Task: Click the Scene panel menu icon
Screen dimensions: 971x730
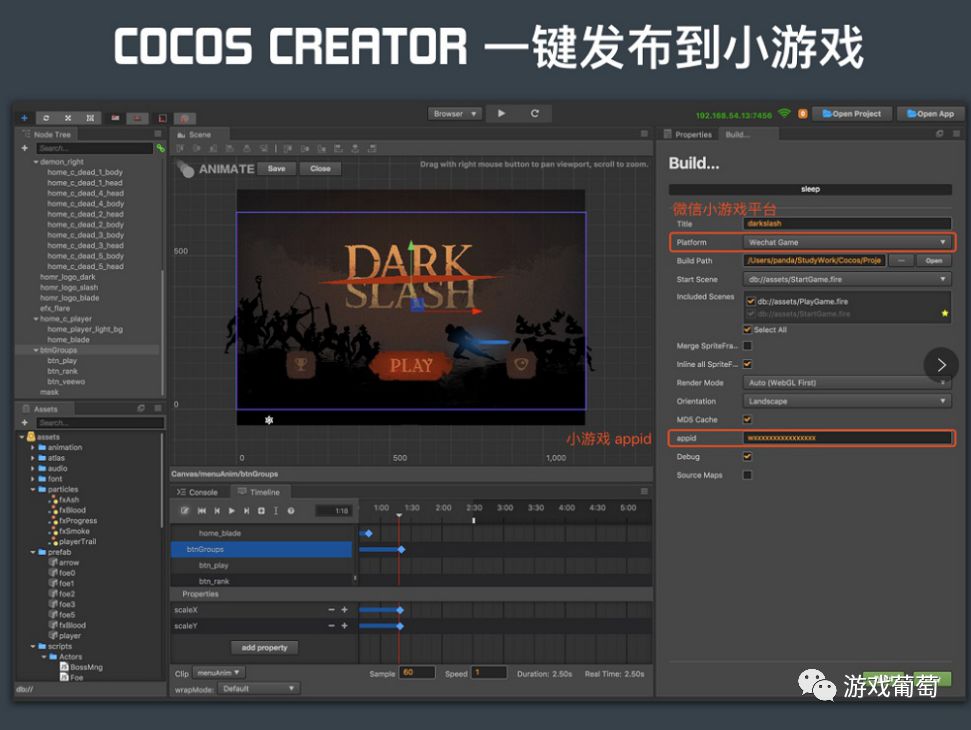Action: click(644, 134)
